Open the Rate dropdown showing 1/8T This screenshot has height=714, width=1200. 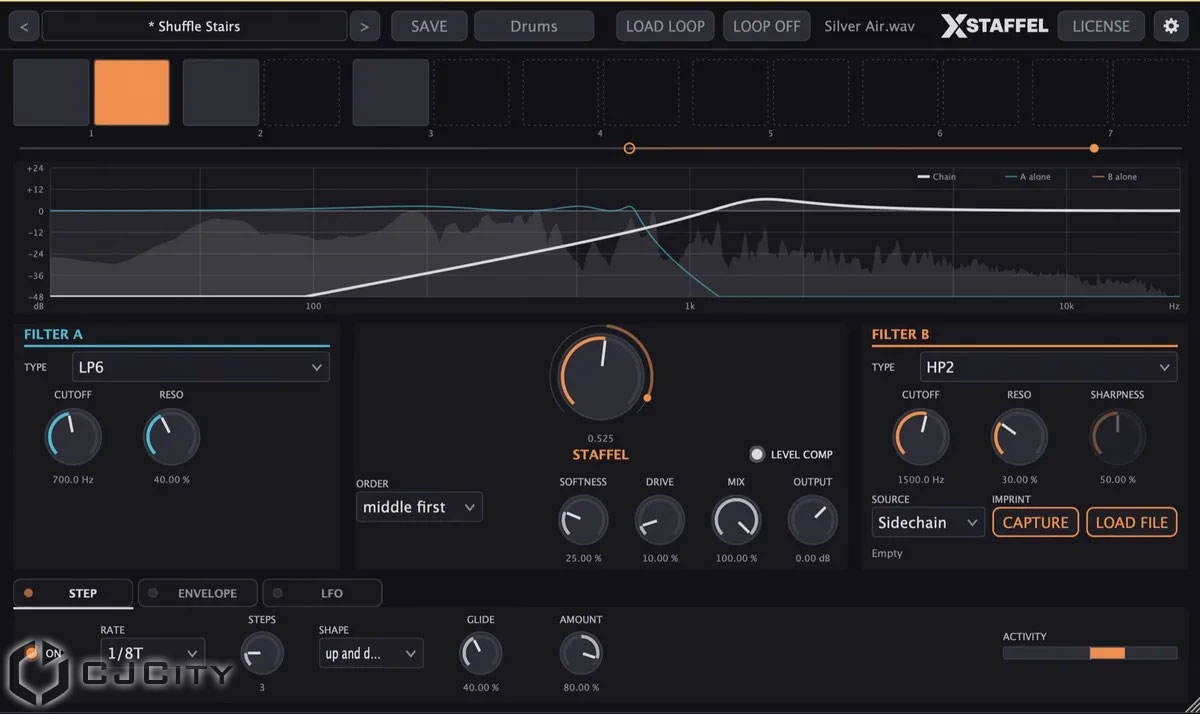(x=152, y=654)
